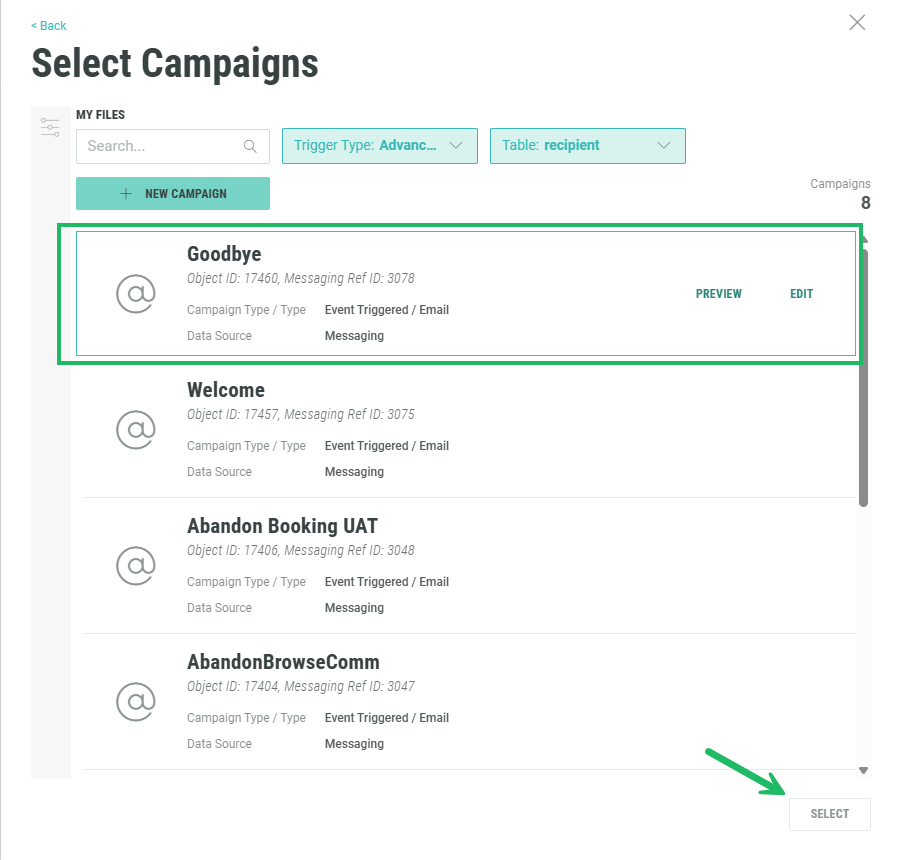Screen dimensions: 899x860
Task: Close the Select Campaigns dialog
Action: 857,23
